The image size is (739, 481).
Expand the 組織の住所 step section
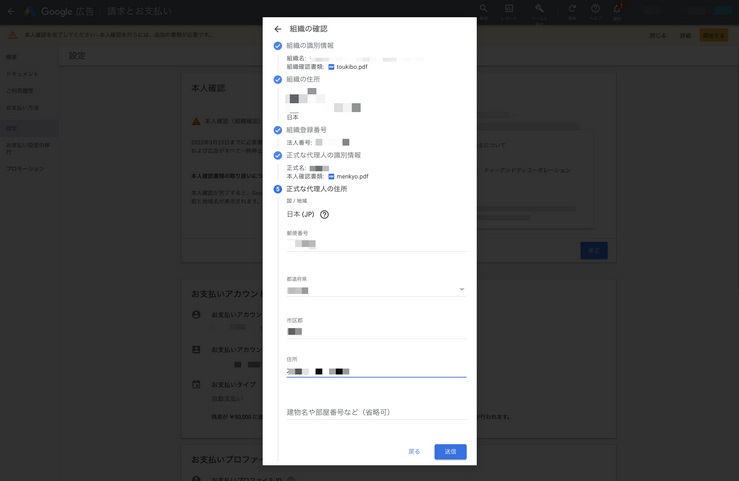click(x=303, y=80)
